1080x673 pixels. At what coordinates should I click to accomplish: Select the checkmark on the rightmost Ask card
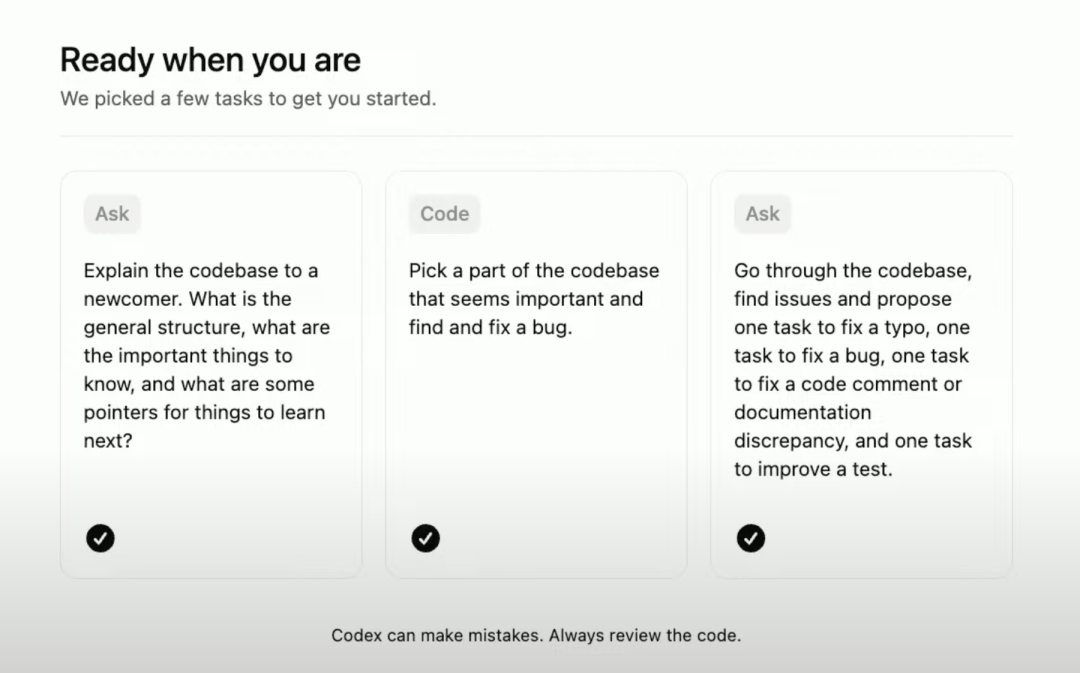(x=751, y=538)
